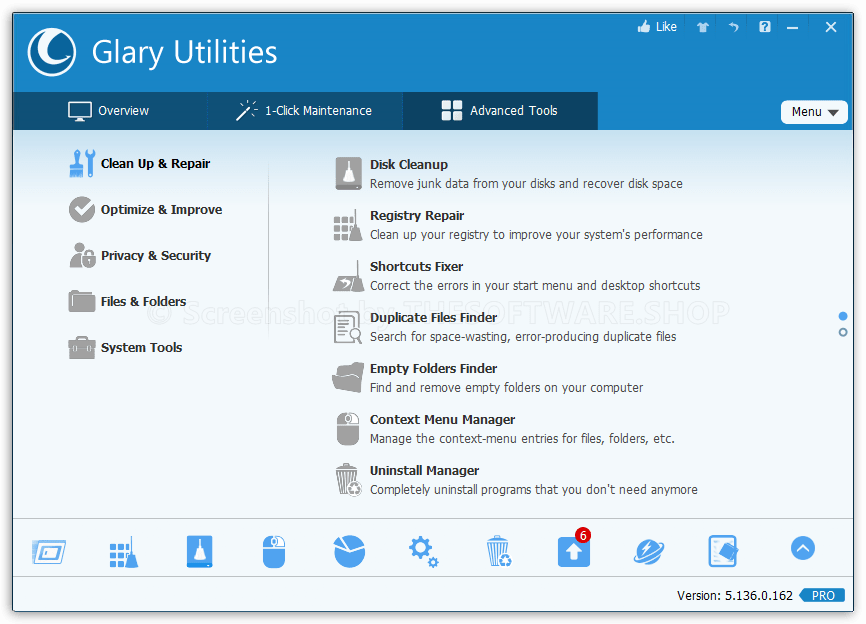Click the file eraser icon in bottom toolbar

coord(723,551)
